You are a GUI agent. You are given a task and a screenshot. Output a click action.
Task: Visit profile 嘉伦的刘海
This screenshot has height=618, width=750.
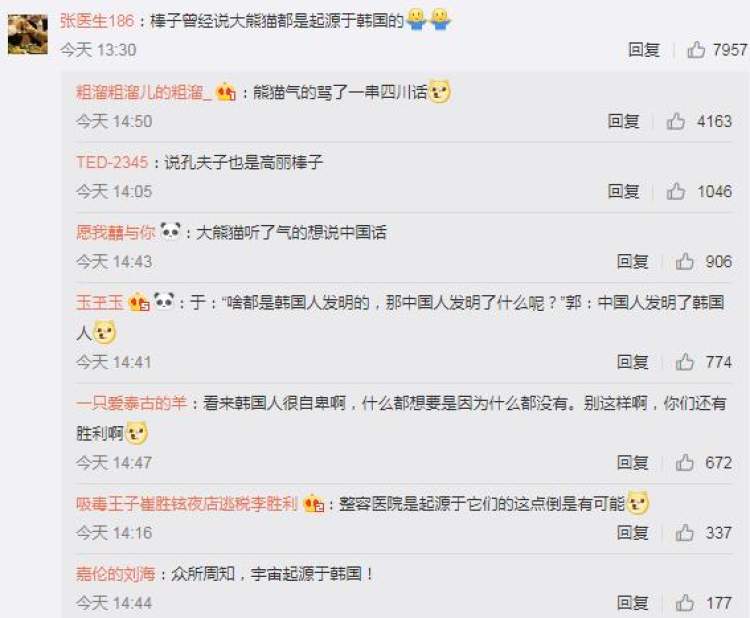tap(116, 573)
